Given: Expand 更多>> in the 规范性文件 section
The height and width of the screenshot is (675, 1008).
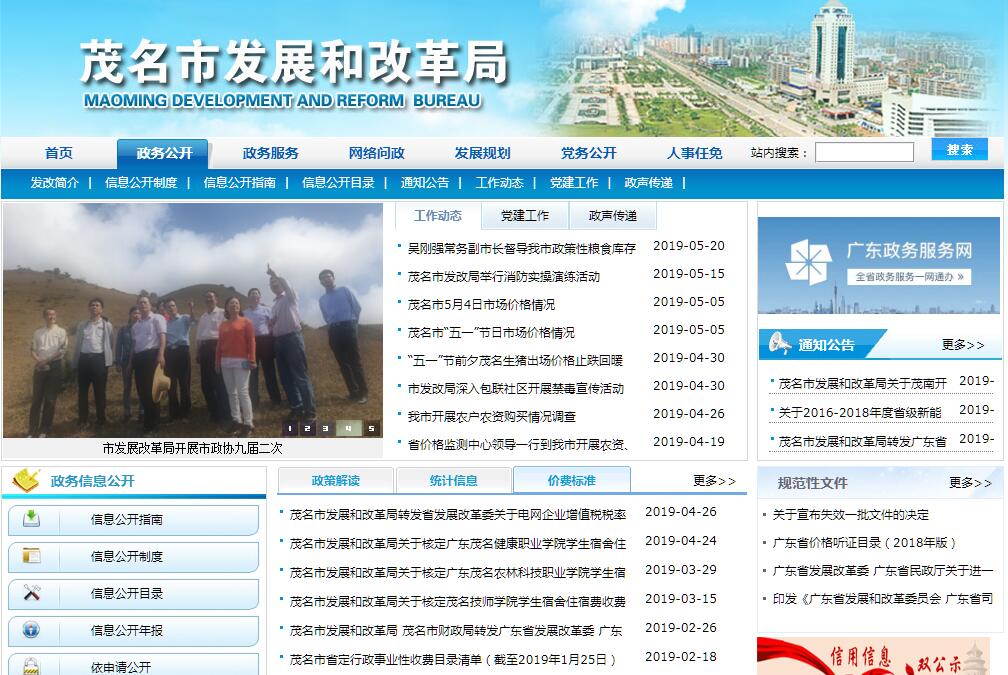Looking at the screenshot, I should [969, 482].
